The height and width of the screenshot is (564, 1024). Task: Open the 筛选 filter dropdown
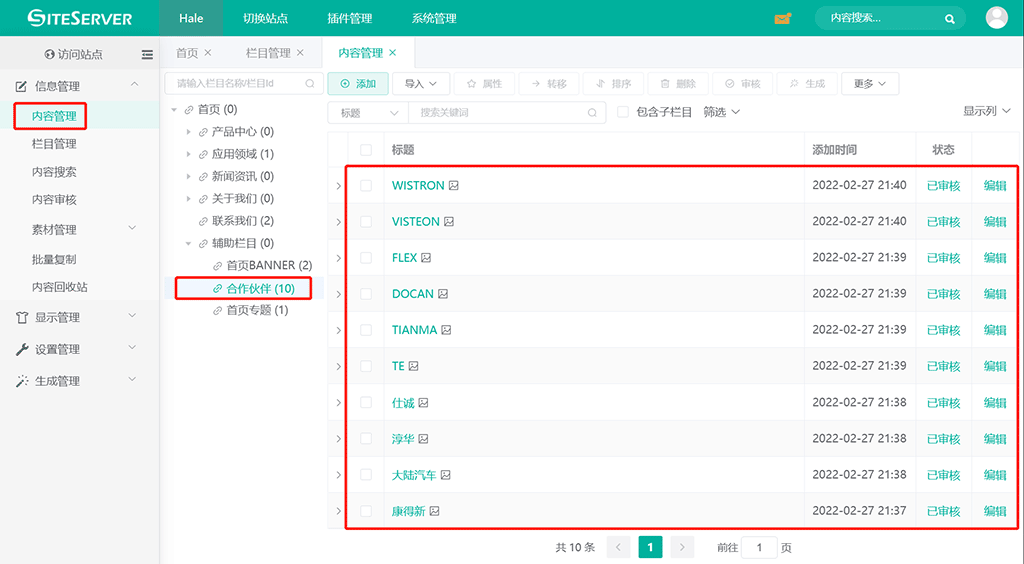(x=722, y=112)
